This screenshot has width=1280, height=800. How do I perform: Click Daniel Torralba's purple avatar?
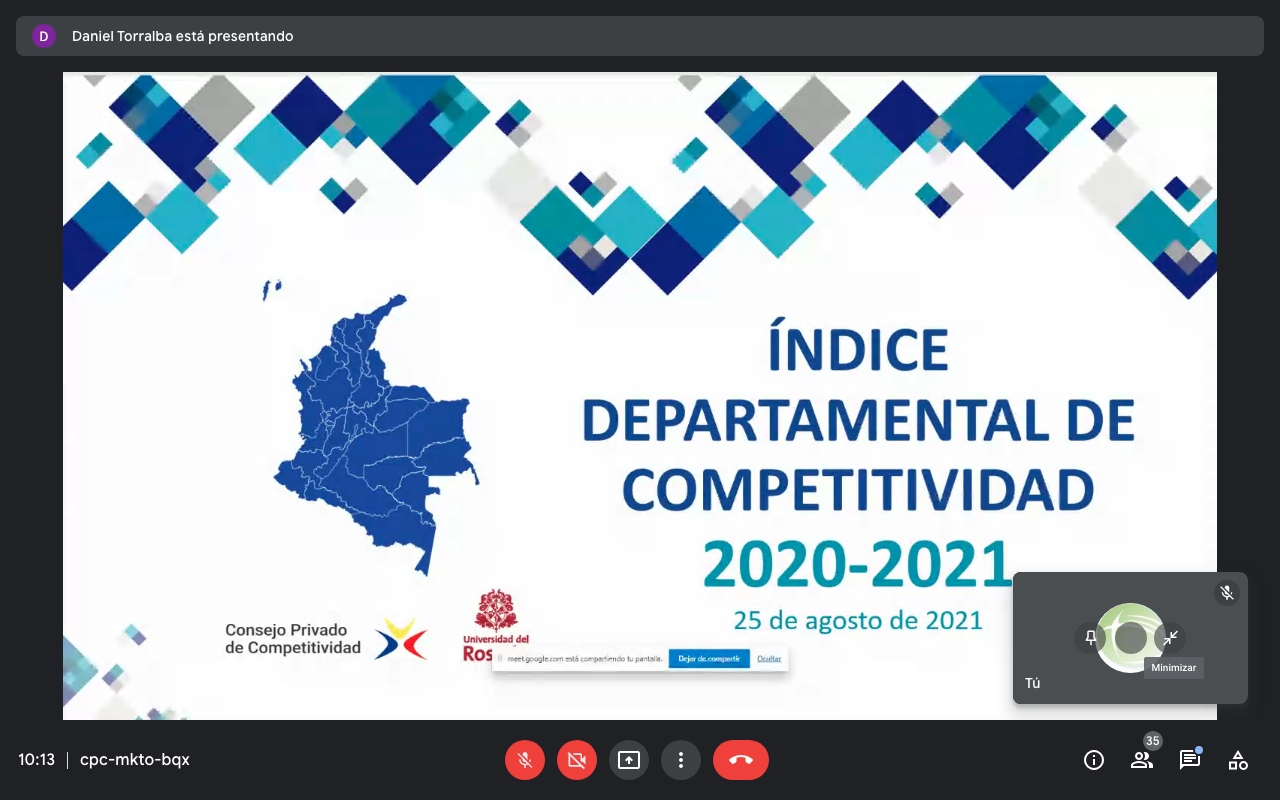click(43, 36)
